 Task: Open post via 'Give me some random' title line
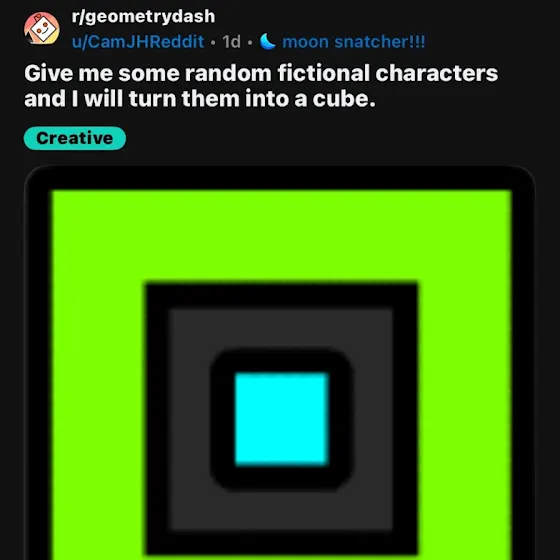pos(261,73)
